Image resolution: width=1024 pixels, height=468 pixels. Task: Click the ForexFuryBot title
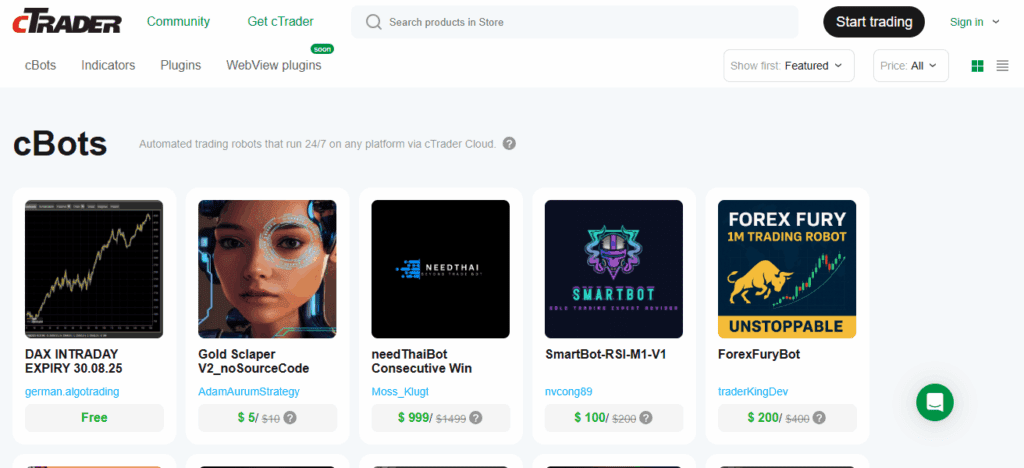(x=759, y=354)
